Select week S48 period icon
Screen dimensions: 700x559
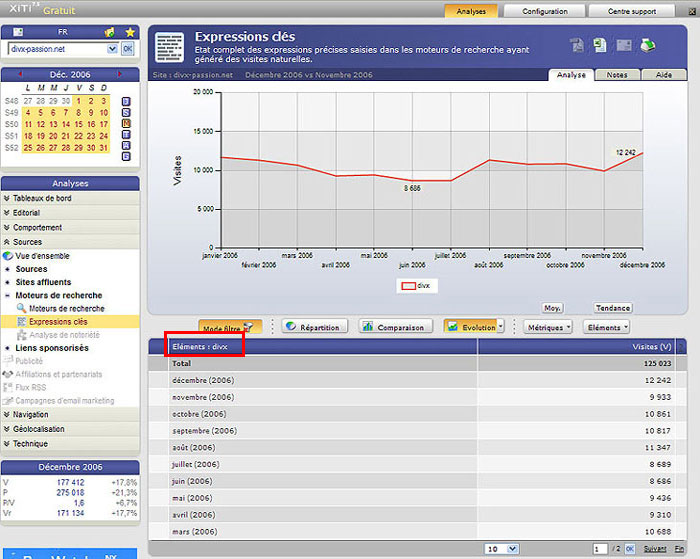(126, 101)
